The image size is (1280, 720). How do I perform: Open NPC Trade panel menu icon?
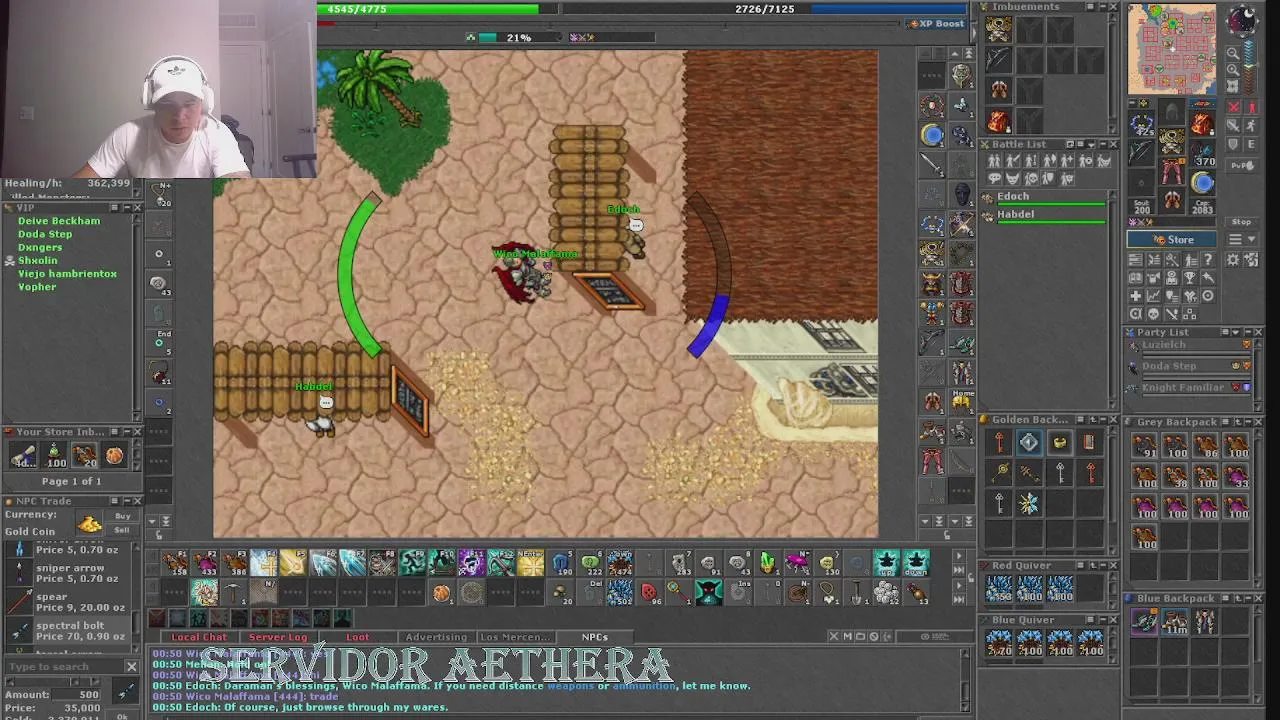tap(115, 501)
